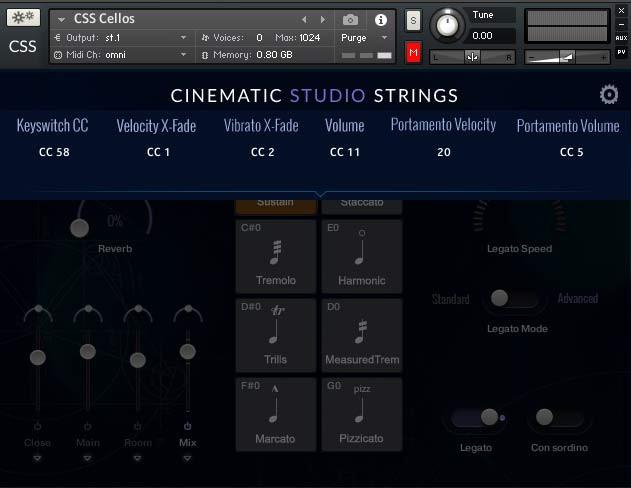The height and width of the screenshot is (488, 631).
Task: Choose the Trills articulation
Action: point(275,336)
